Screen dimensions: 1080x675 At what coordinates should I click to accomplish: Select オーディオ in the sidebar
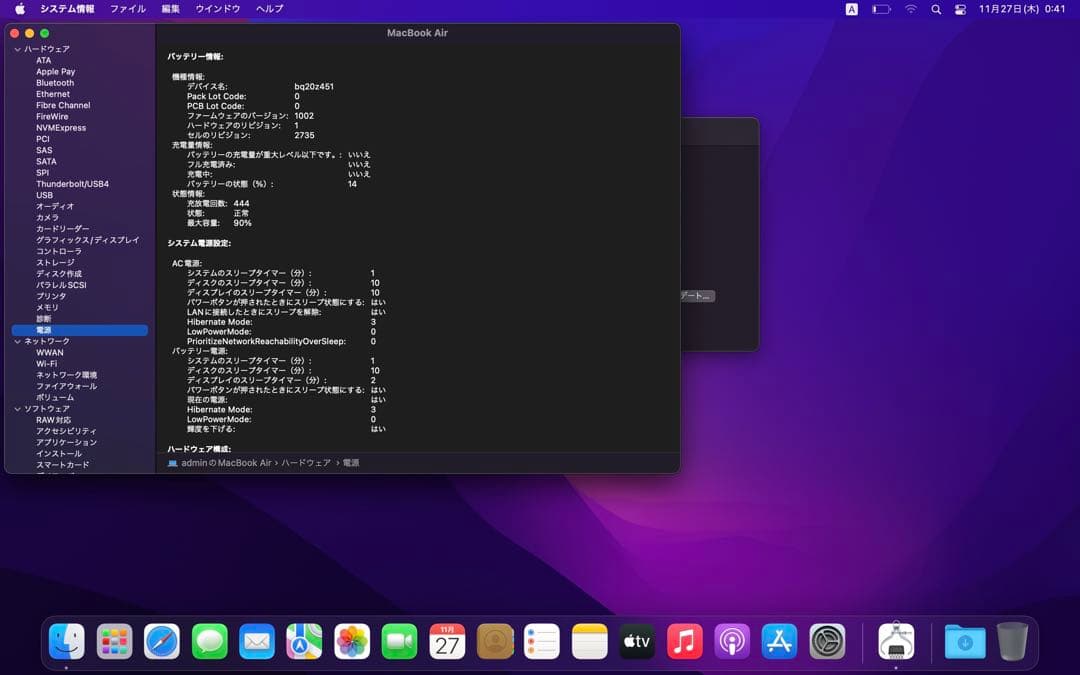click(55, 207)
